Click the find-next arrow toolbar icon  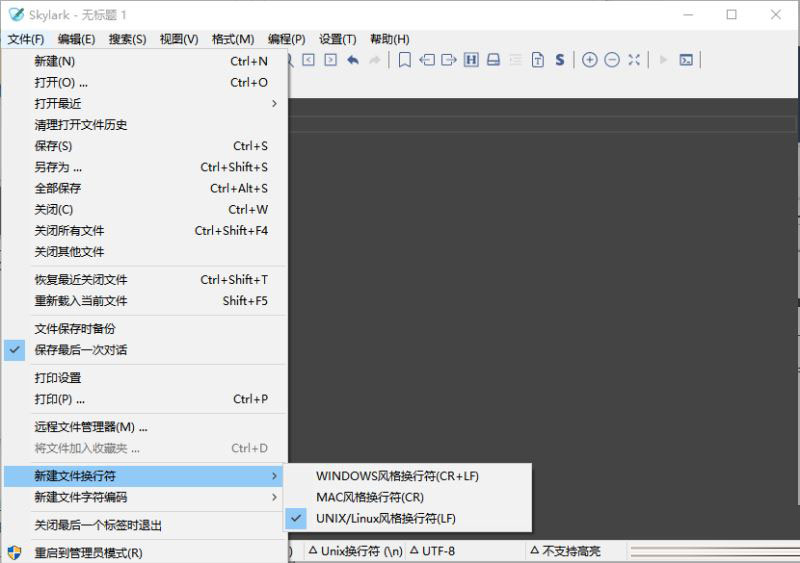coord(331,60)
